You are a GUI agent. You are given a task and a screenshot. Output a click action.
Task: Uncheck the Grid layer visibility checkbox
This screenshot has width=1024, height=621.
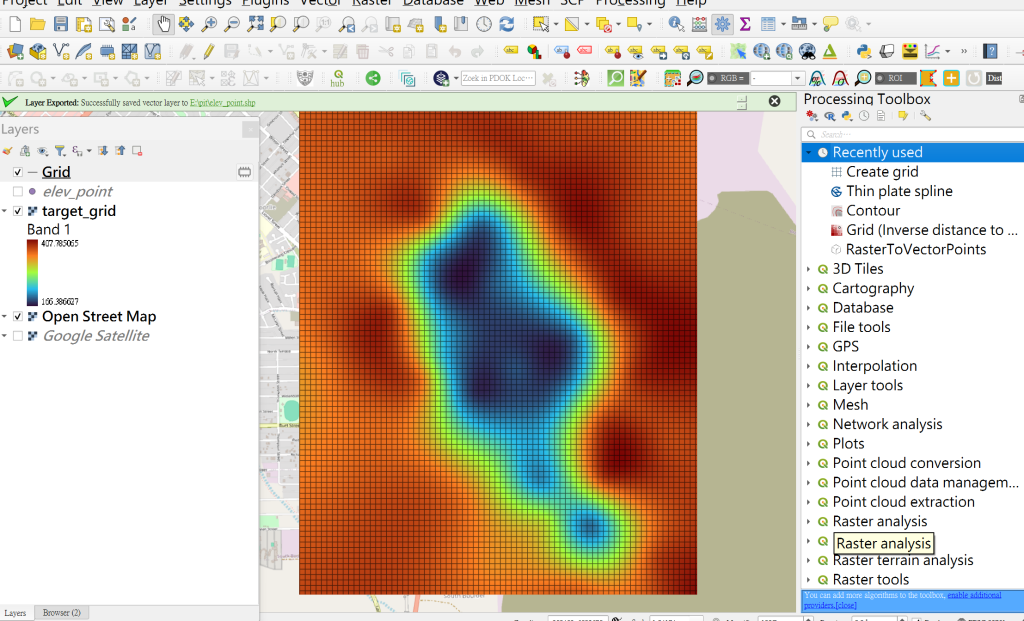(18, 172)
